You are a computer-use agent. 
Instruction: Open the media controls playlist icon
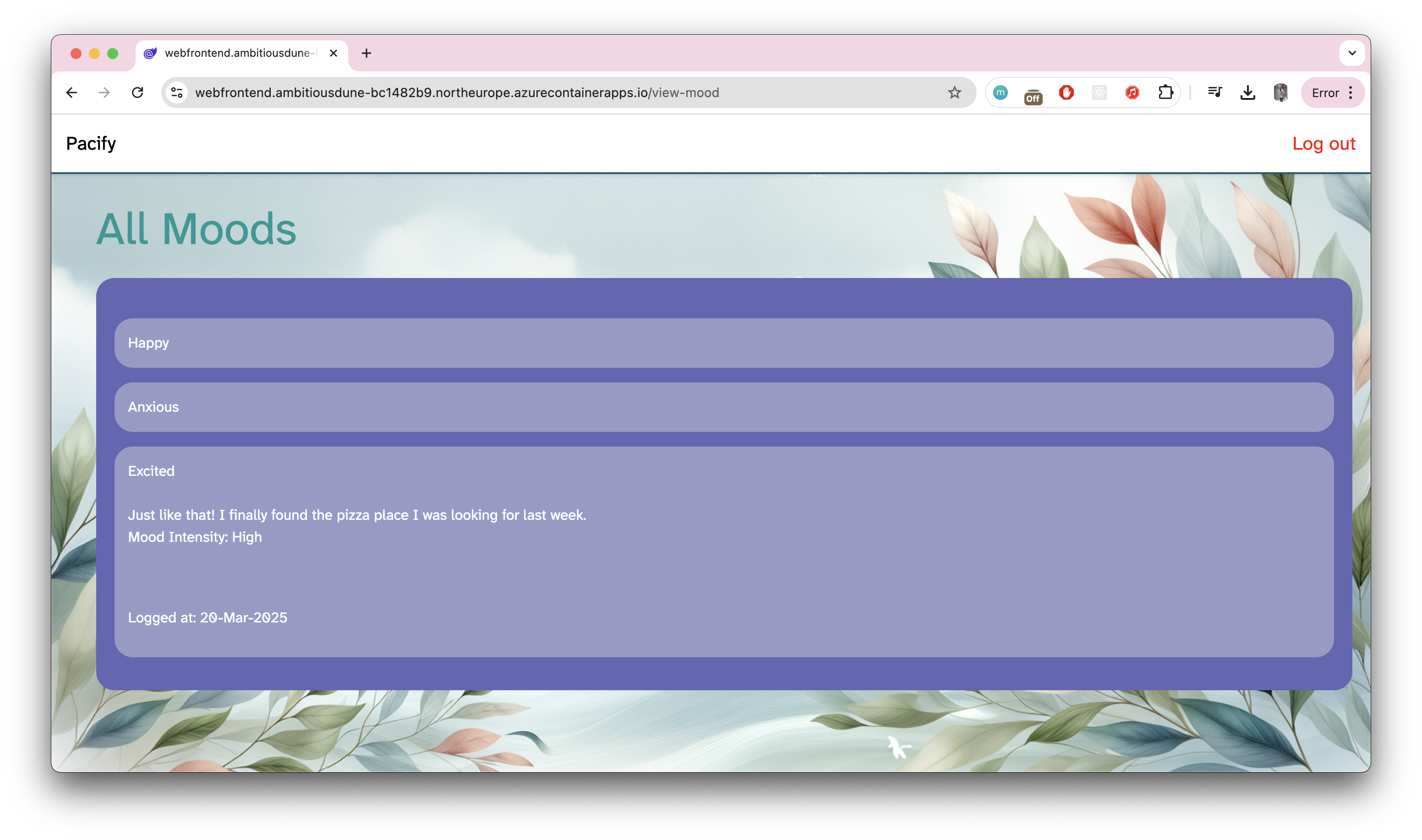click(1214, 92)
